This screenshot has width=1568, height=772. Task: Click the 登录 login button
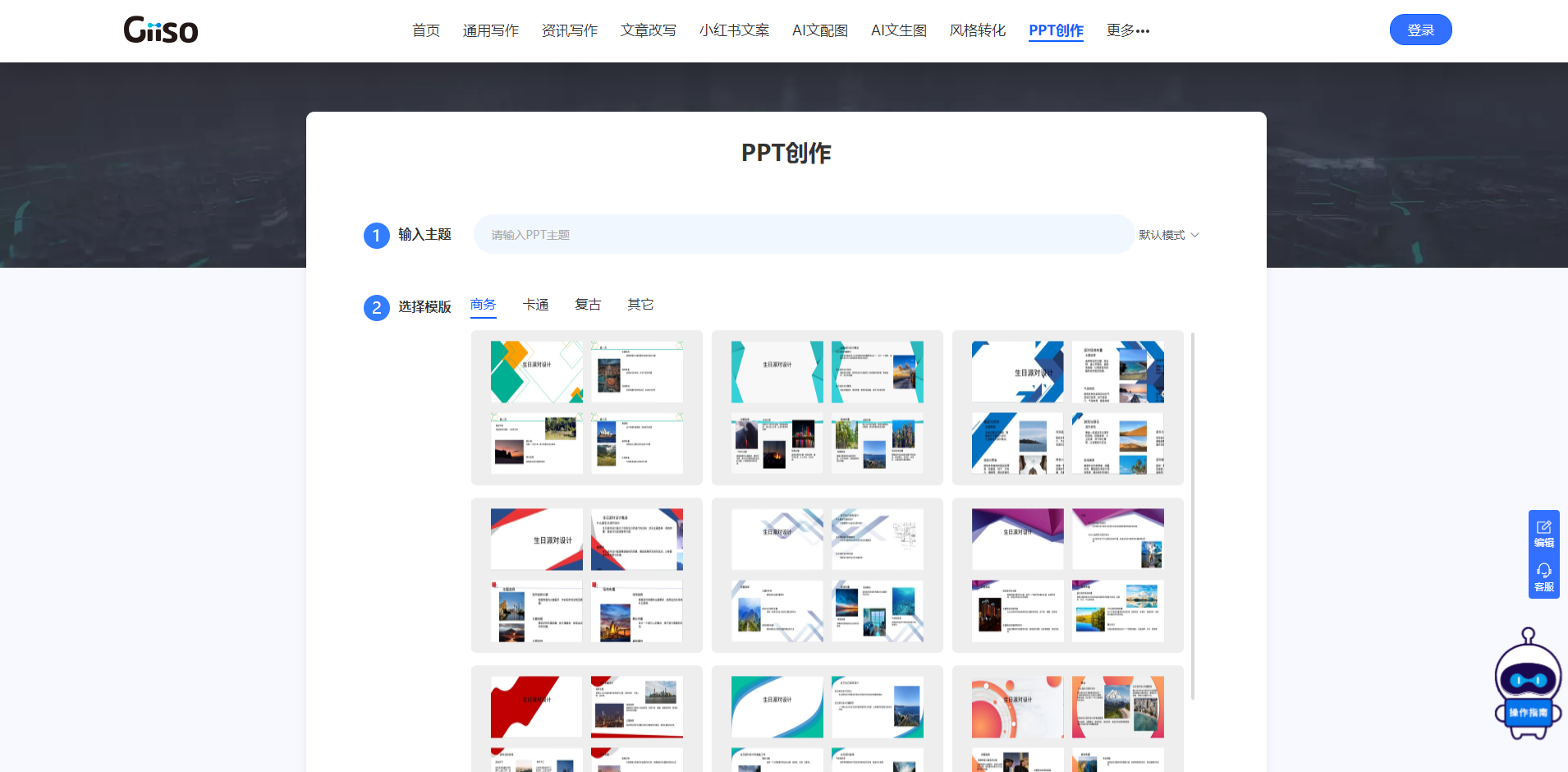coord(1420,30)
